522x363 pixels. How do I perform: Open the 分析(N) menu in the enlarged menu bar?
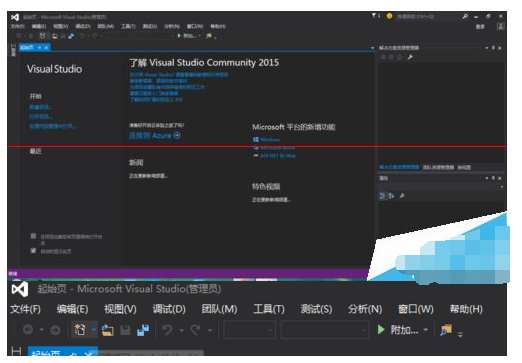(x=365, y=309)
